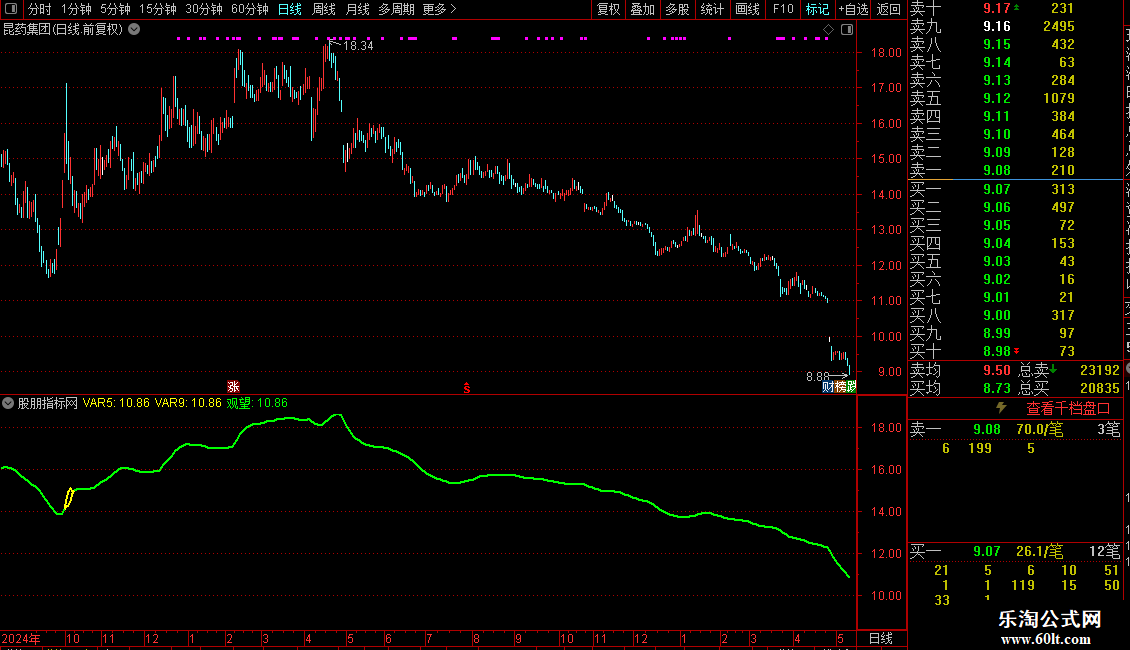This screenshot has width=1130, height=650.
Task: Click the 总买 volume 20835
Action: (1100, 388)
